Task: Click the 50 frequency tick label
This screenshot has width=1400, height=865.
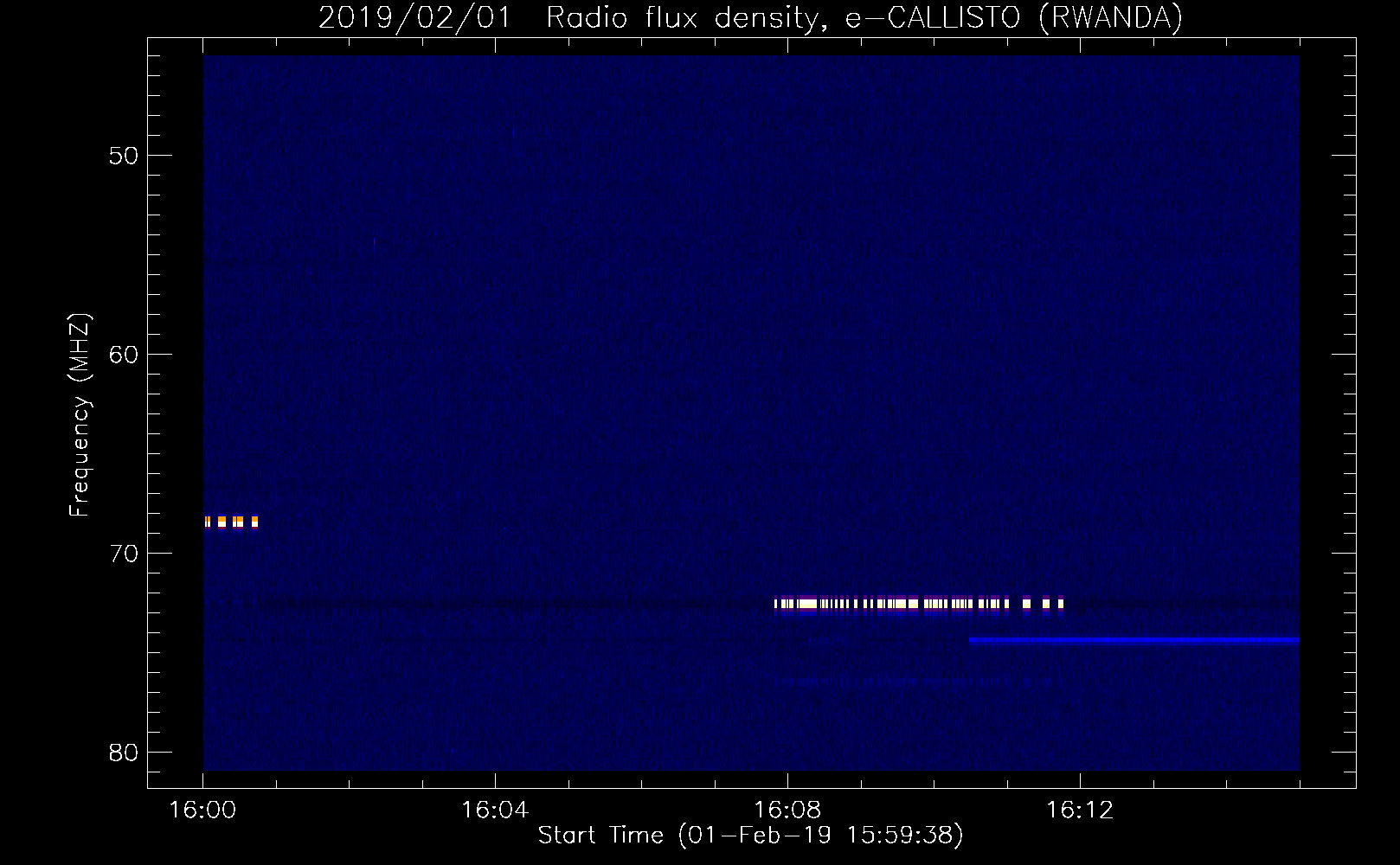Action: click(x=124, y=156)
